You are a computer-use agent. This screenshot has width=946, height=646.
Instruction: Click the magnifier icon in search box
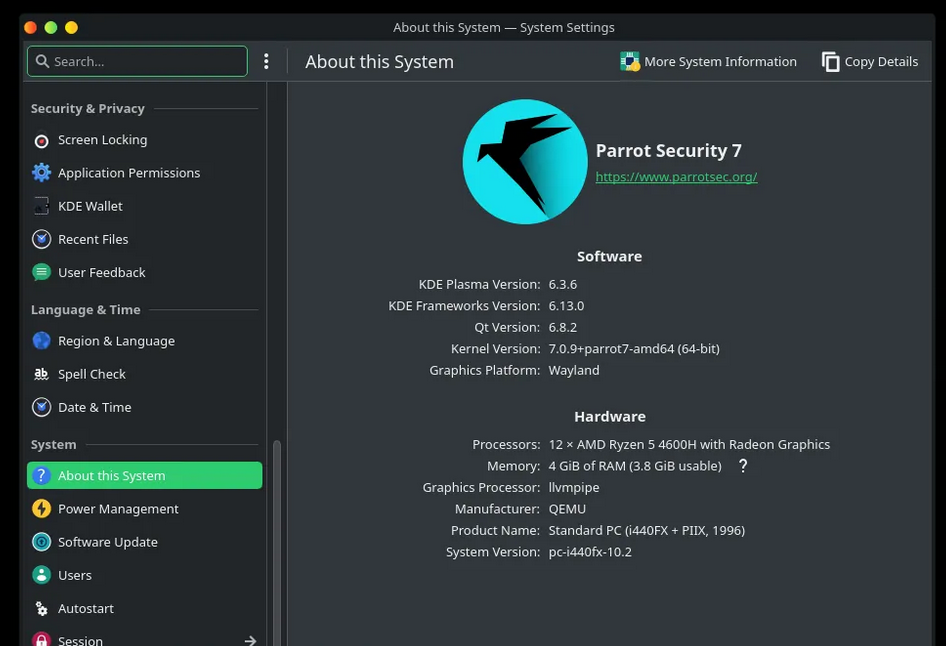42,61
